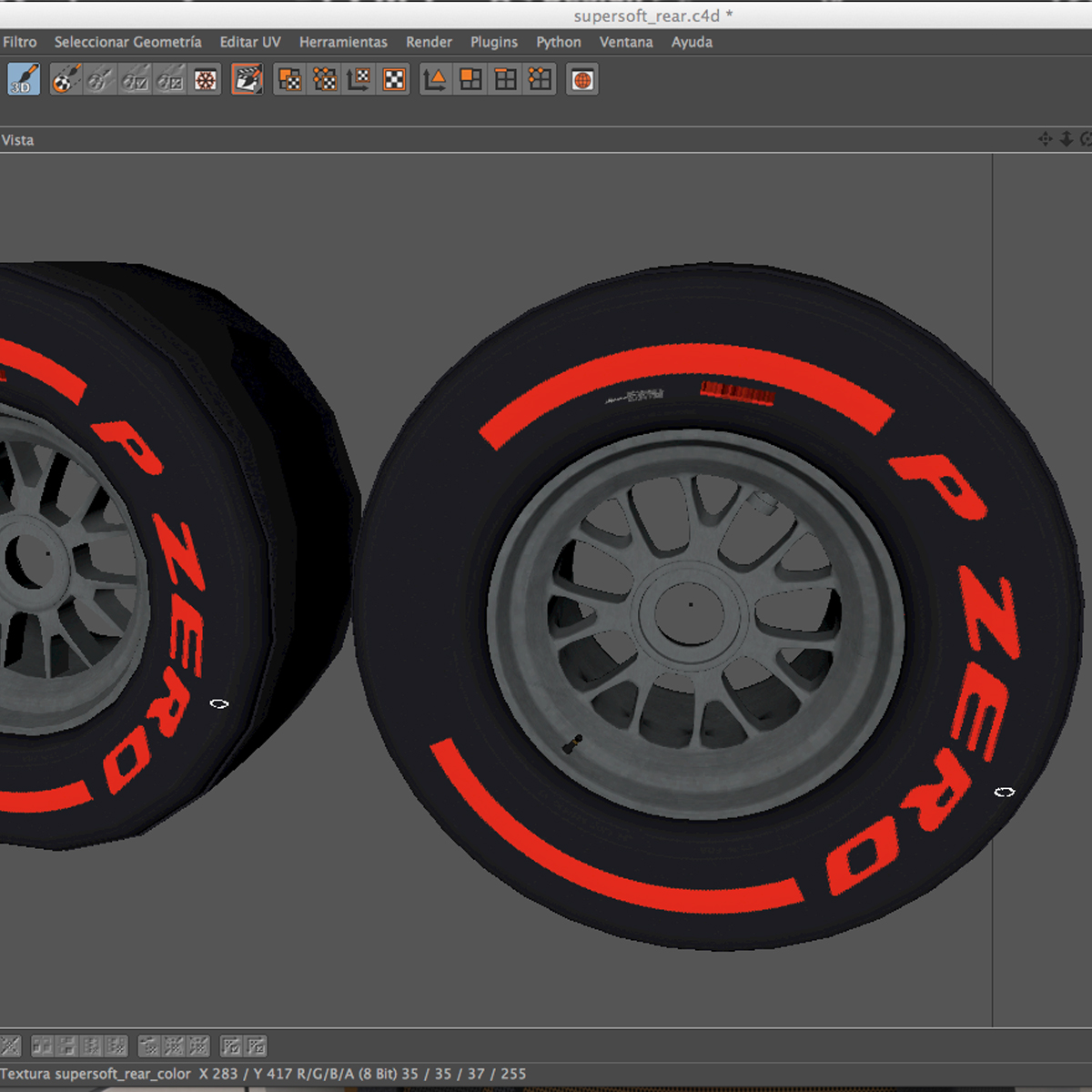
Task: Enable the 3D painting mode icon
Action: pos(24,80)
